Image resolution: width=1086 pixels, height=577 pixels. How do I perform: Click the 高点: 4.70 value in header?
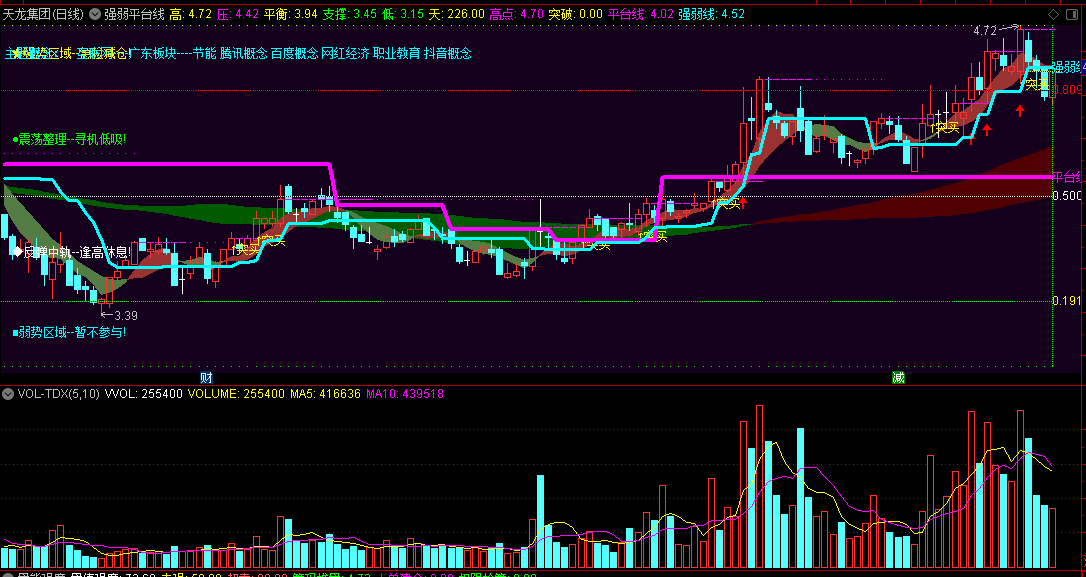pyautogui.click(x=517, y=14)
